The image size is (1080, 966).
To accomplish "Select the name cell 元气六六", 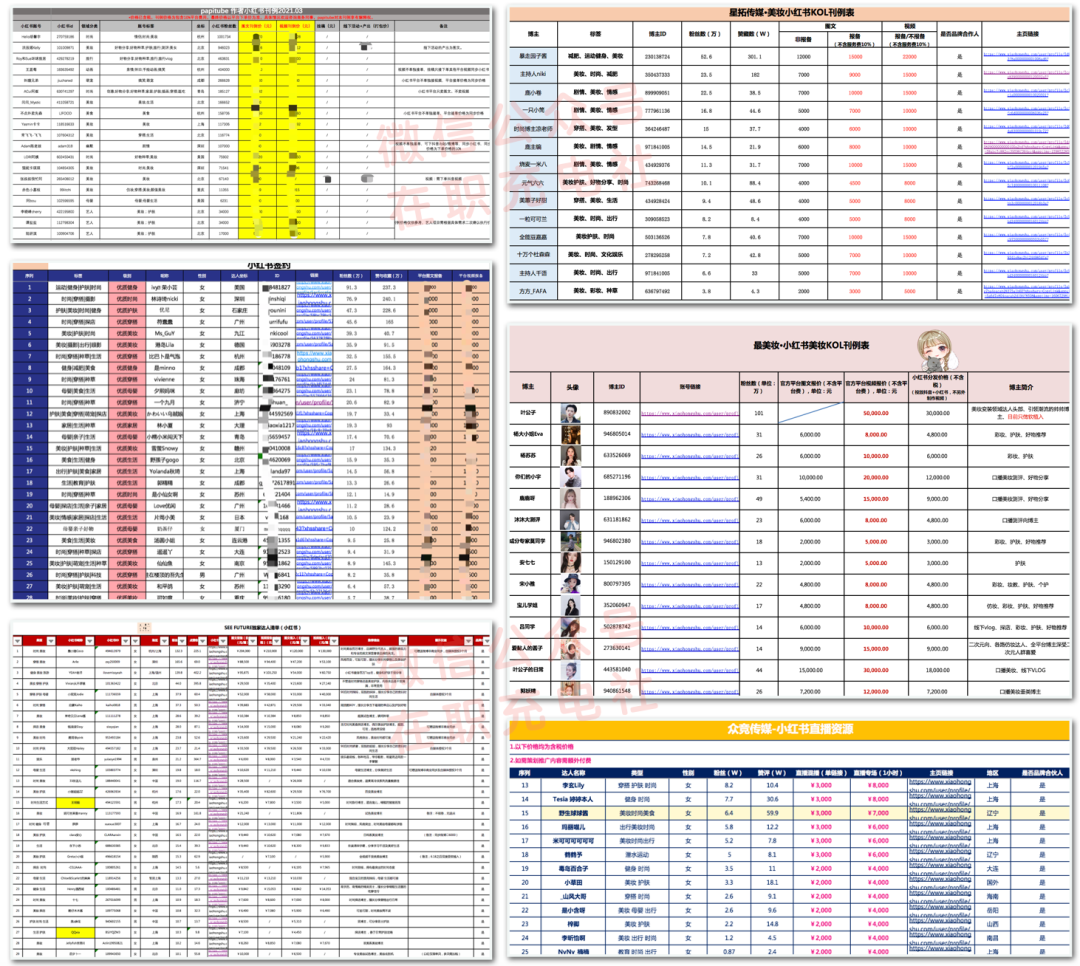I will tap(533, 183).
